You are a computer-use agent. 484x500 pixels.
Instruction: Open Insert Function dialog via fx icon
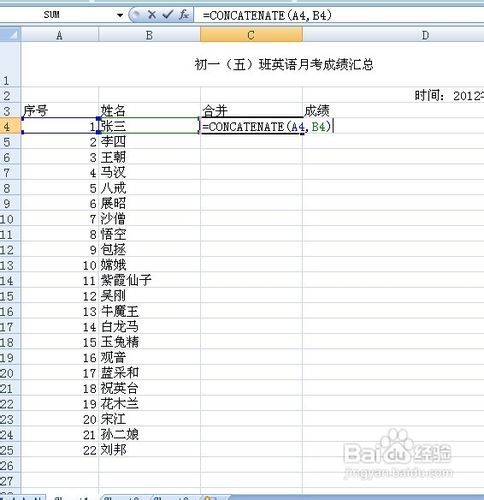pyautogui.click(x=184, y=14)
